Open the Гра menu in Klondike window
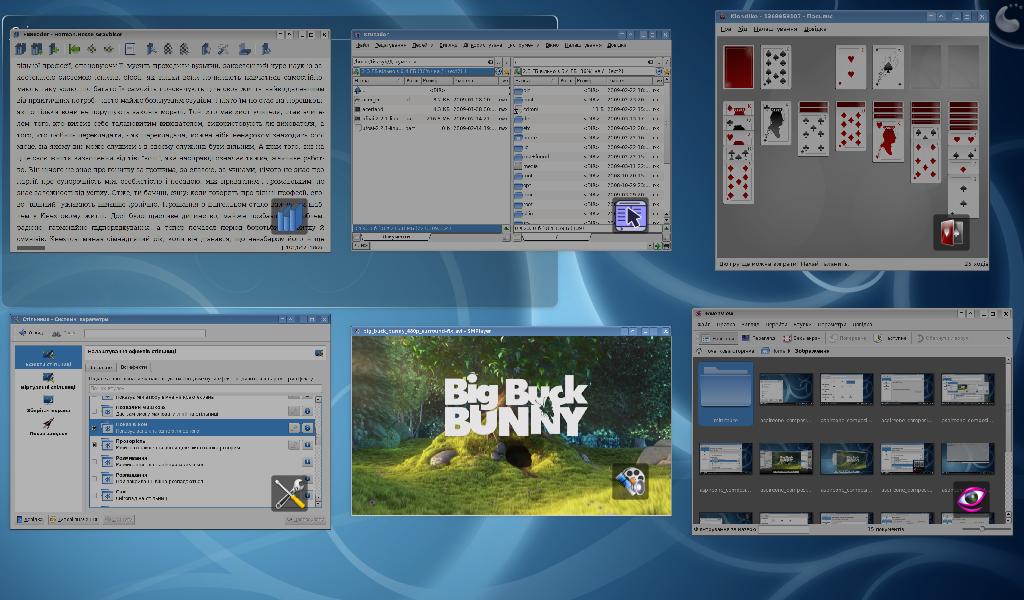The image size is (1024, 600). pyautogui.click(x=726, y=29)
